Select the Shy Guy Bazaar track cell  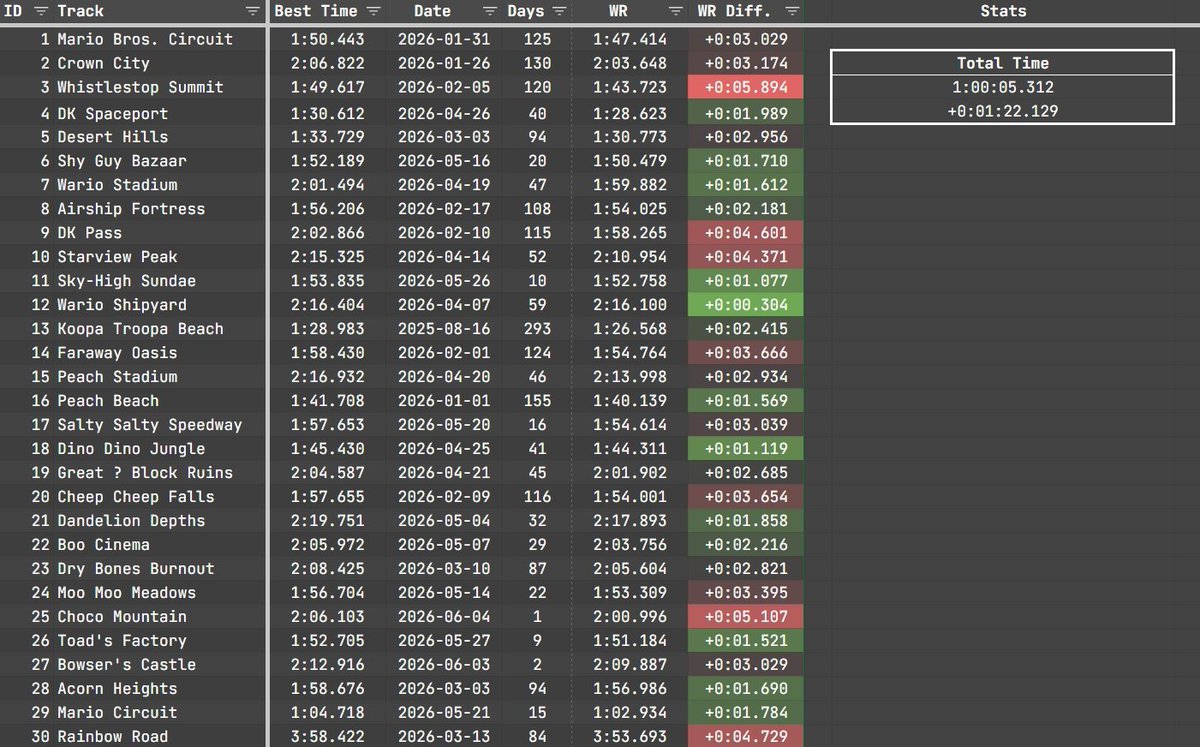click(x=160, y=161)
